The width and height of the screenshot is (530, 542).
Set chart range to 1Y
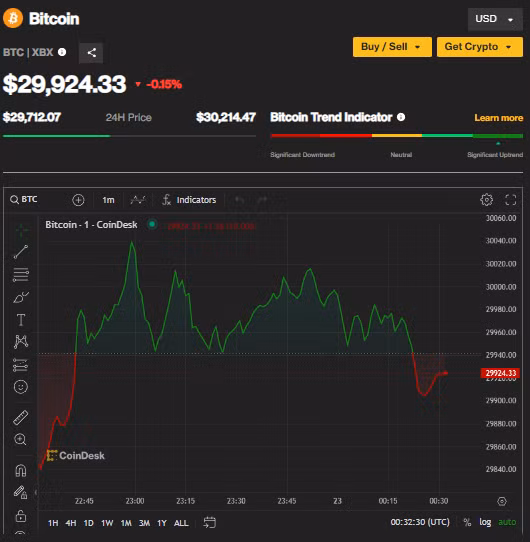162,523
